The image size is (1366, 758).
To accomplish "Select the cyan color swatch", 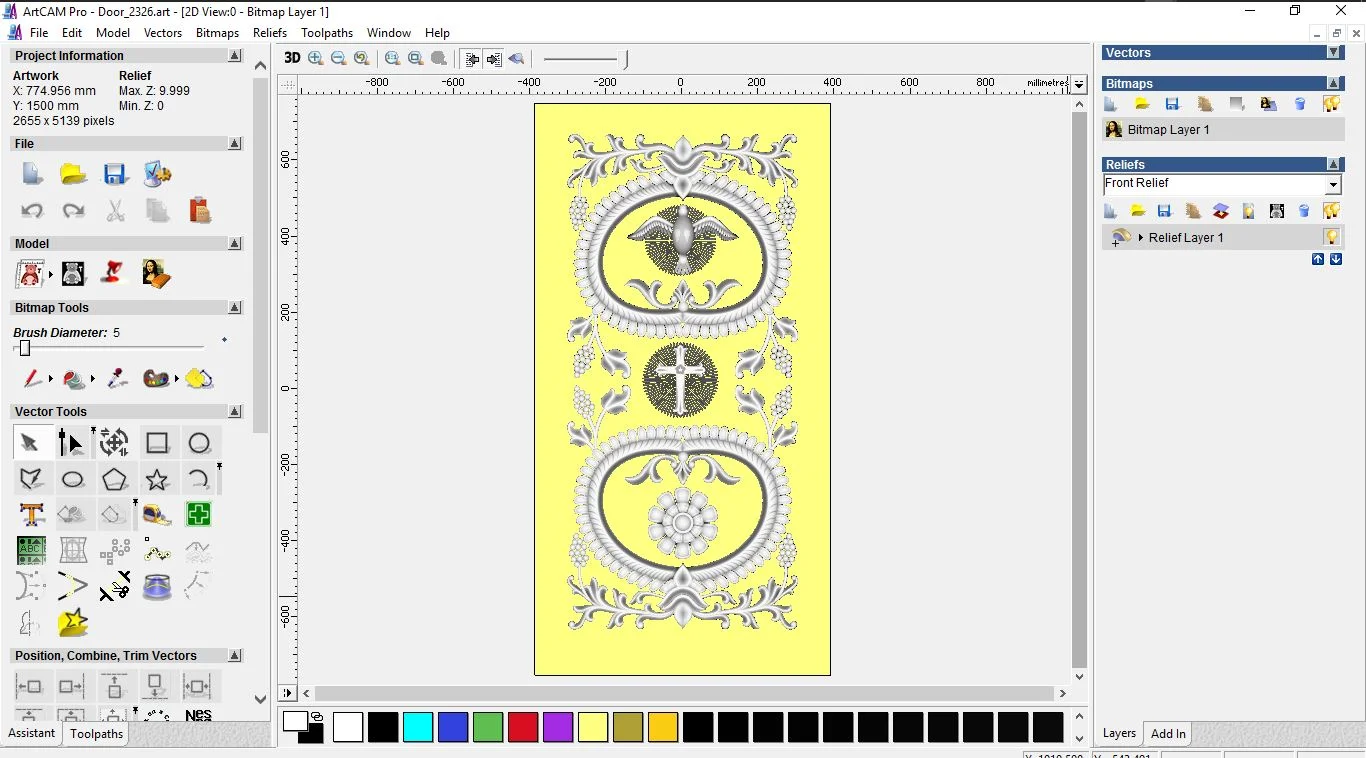I will coord(418,727).
